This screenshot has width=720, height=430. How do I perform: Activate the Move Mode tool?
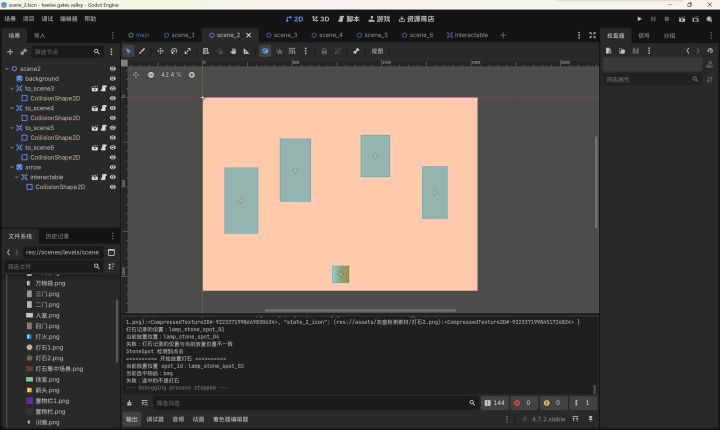pos(160,51)
